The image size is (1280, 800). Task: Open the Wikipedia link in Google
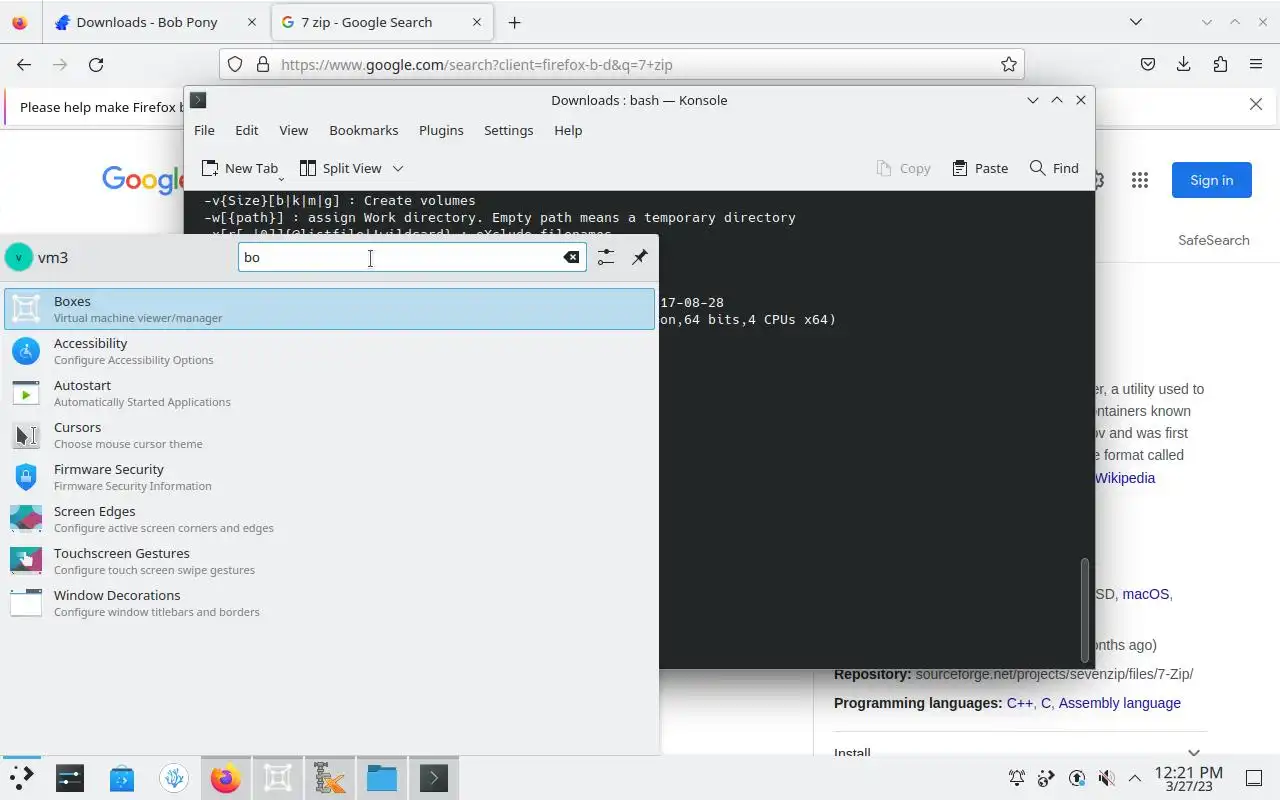click(1125, 478)
